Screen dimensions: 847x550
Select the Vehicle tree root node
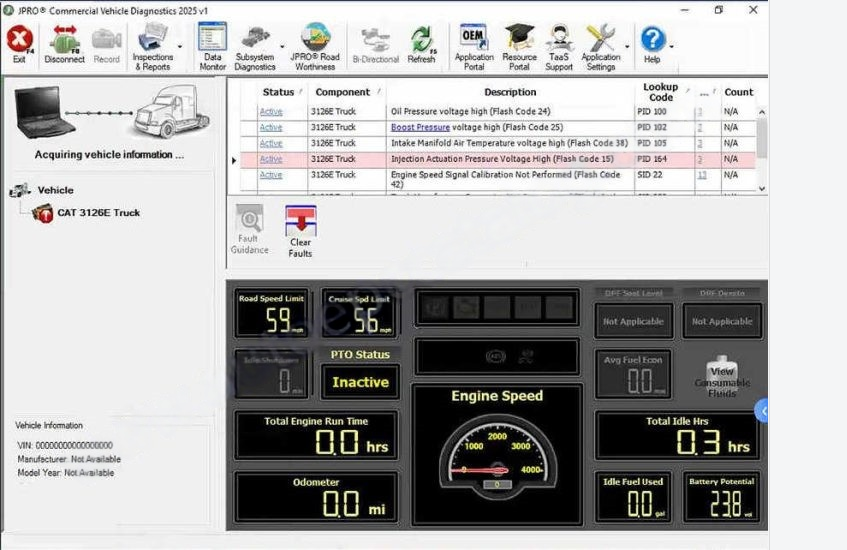click(x=56, y=190)
